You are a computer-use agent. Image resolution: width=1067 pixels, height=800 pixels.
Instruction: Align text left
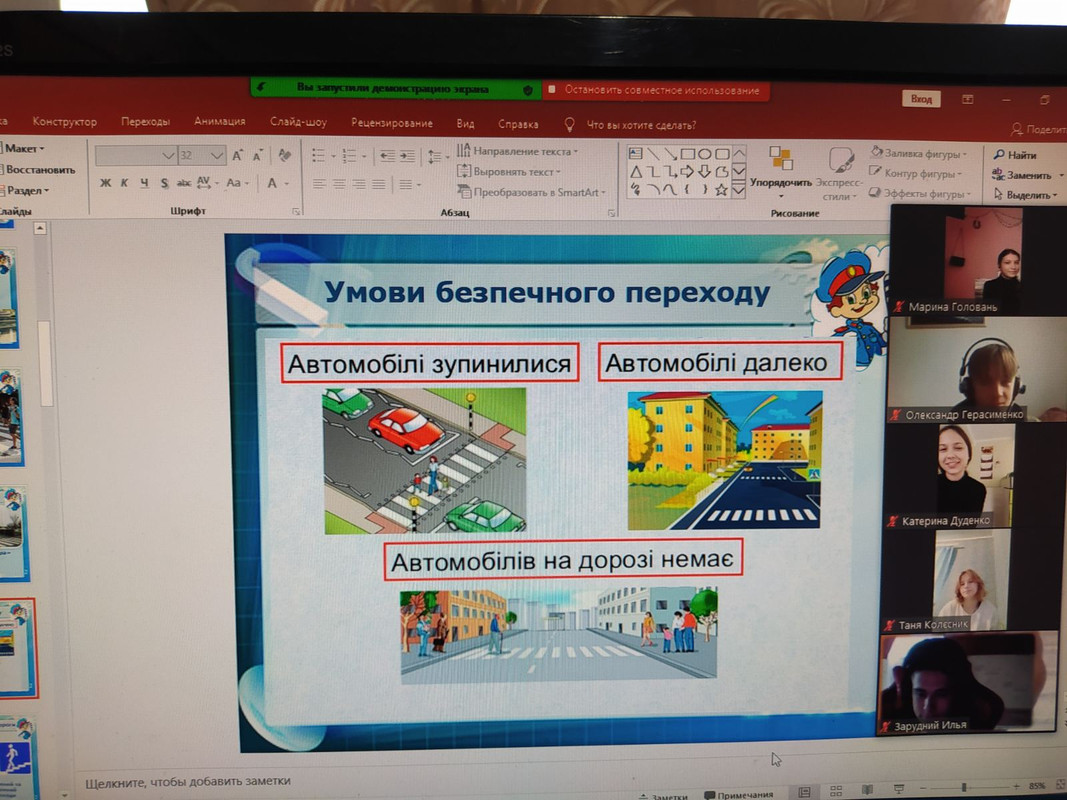pos(319,184)
